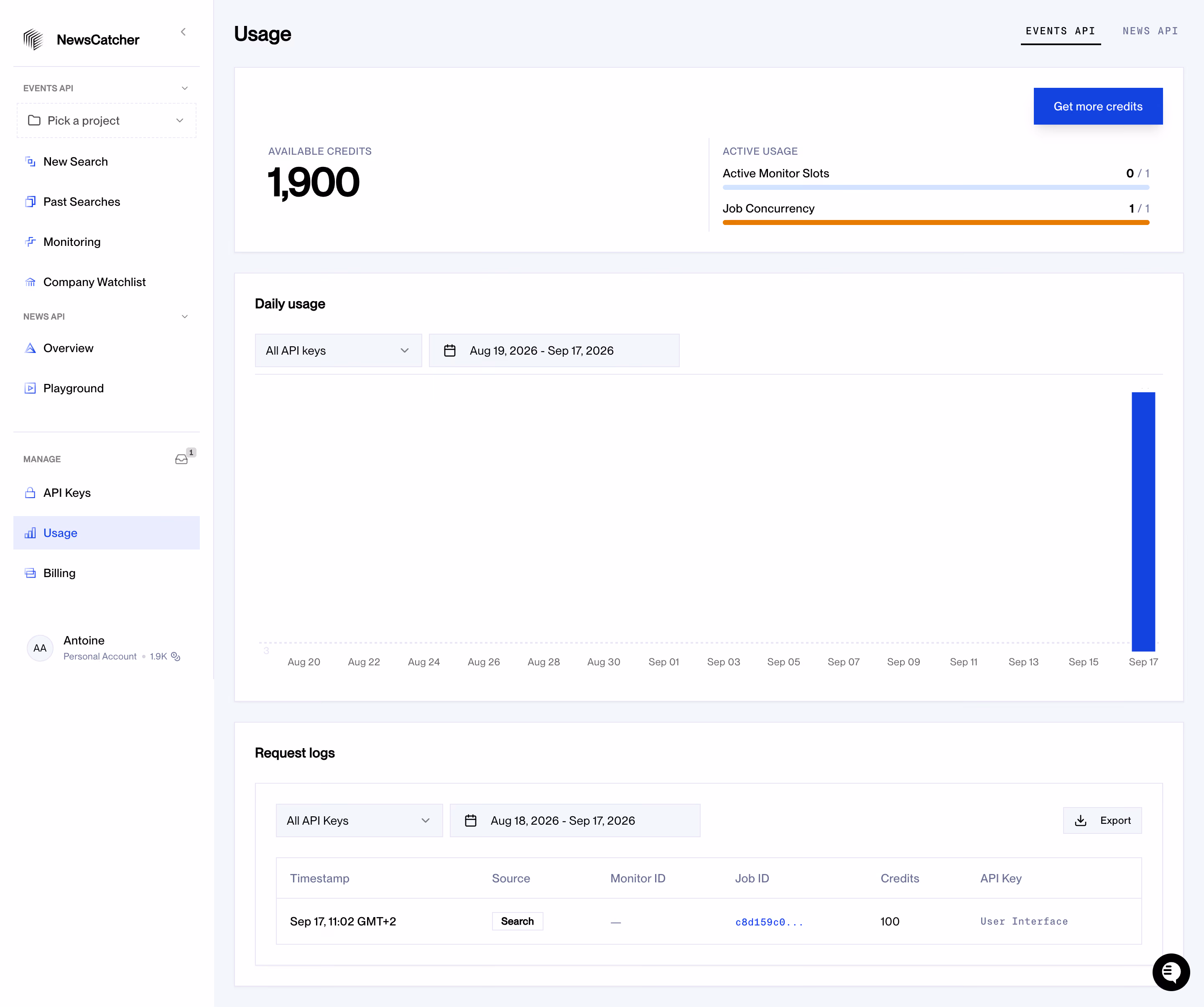Open the Monitoring page
Screen dimensions: 1204x1007
(107, 242)
